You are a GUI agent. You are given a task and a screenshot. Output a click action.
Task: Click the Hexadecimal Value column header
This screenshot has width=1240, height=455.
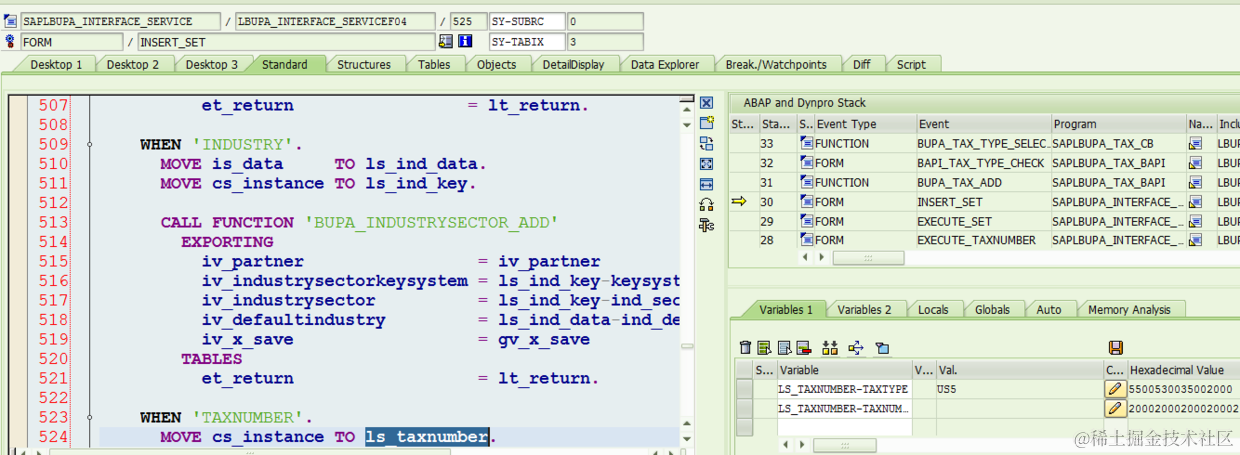coord(1182,370)
